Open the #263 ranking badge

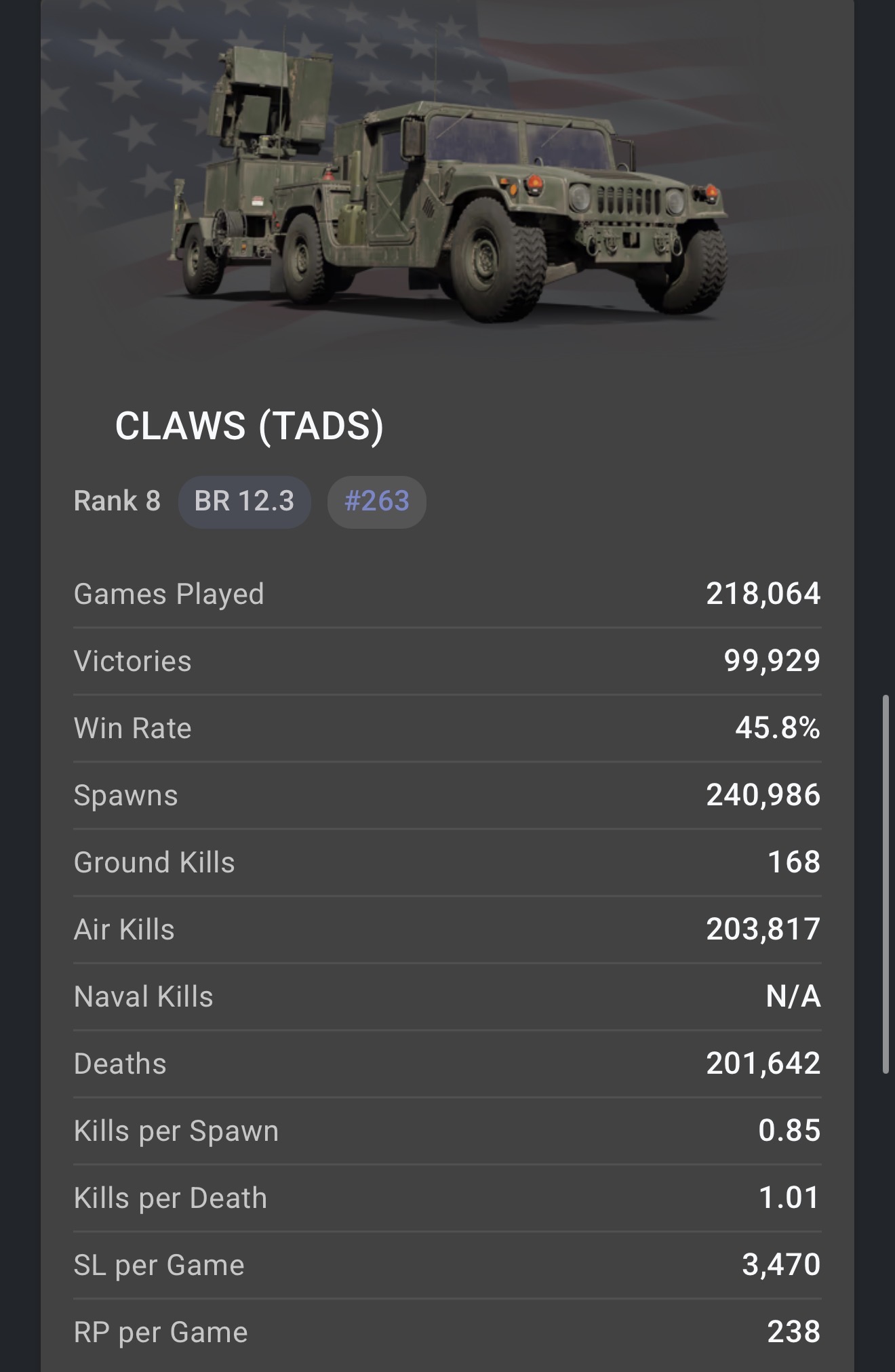point(376,502)
